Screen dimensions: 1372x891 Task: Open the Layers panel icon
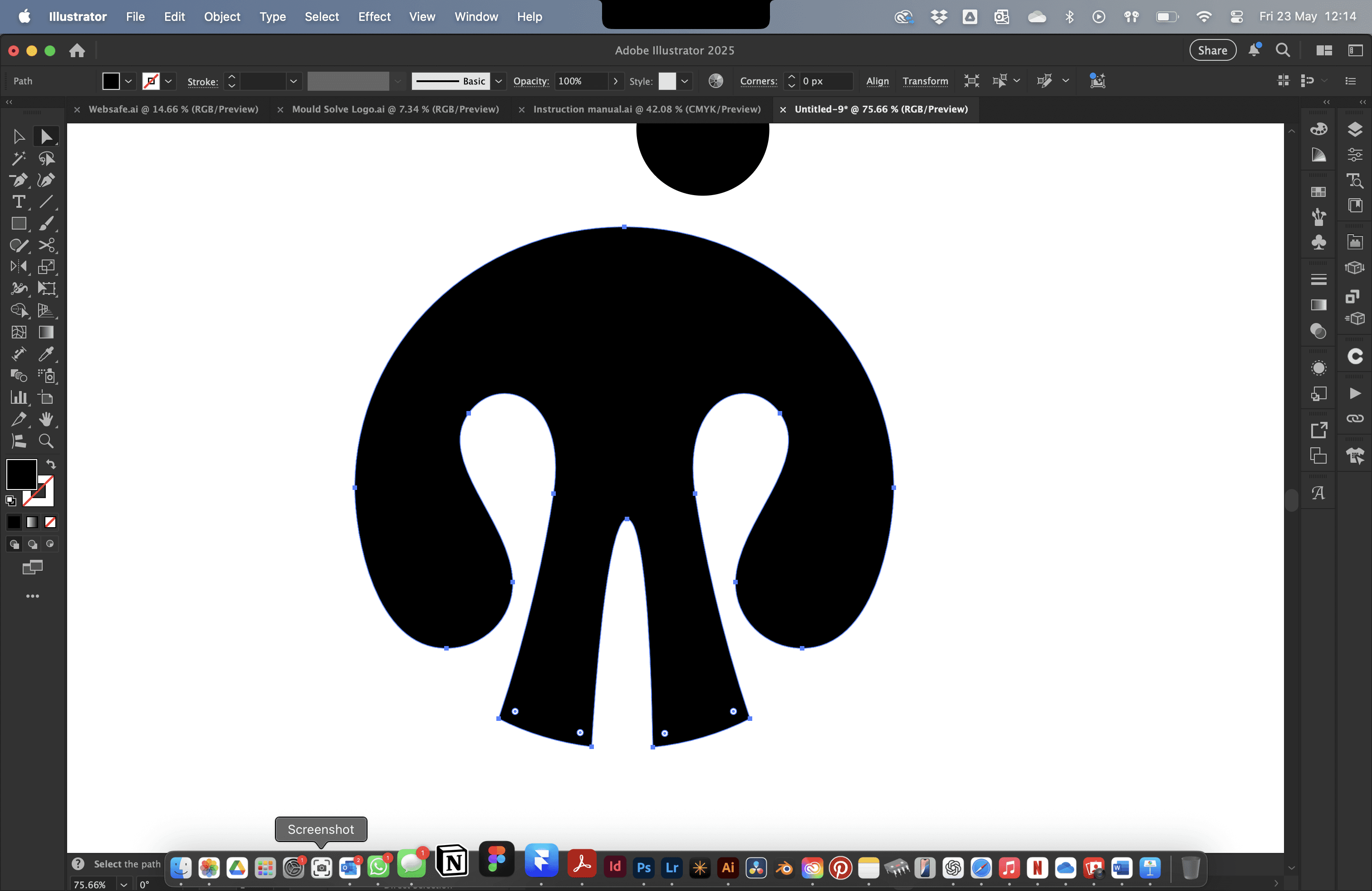1355,129
